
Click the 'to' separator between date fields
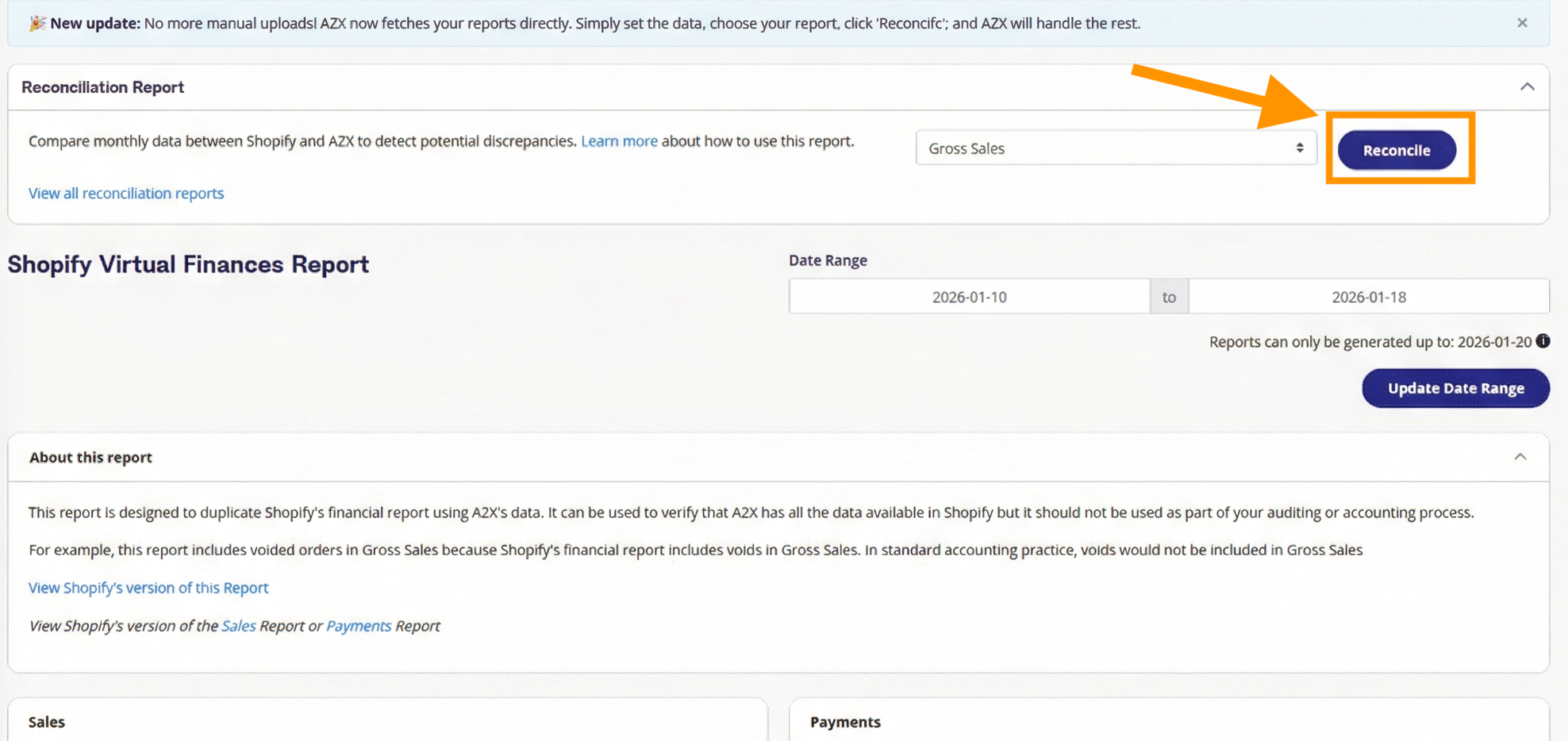[x=1168, y=295]
